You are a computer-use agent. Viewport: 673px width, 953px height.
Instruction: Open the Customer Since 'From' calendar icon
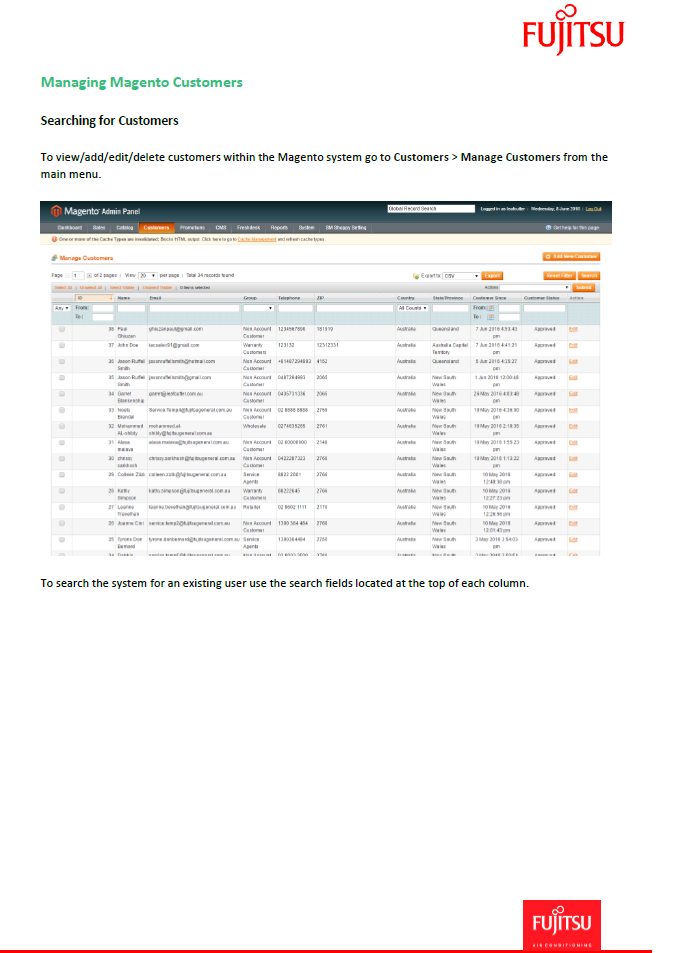[x=491, y=308]
